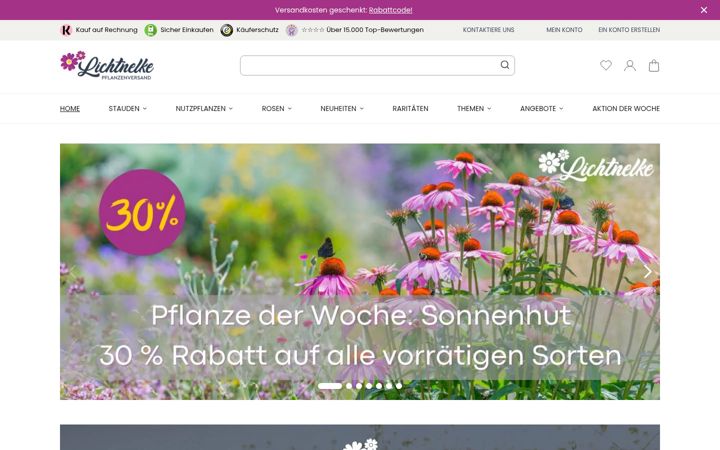Expand the Neuheiten dropdown chevron

[x=361, y=108]
